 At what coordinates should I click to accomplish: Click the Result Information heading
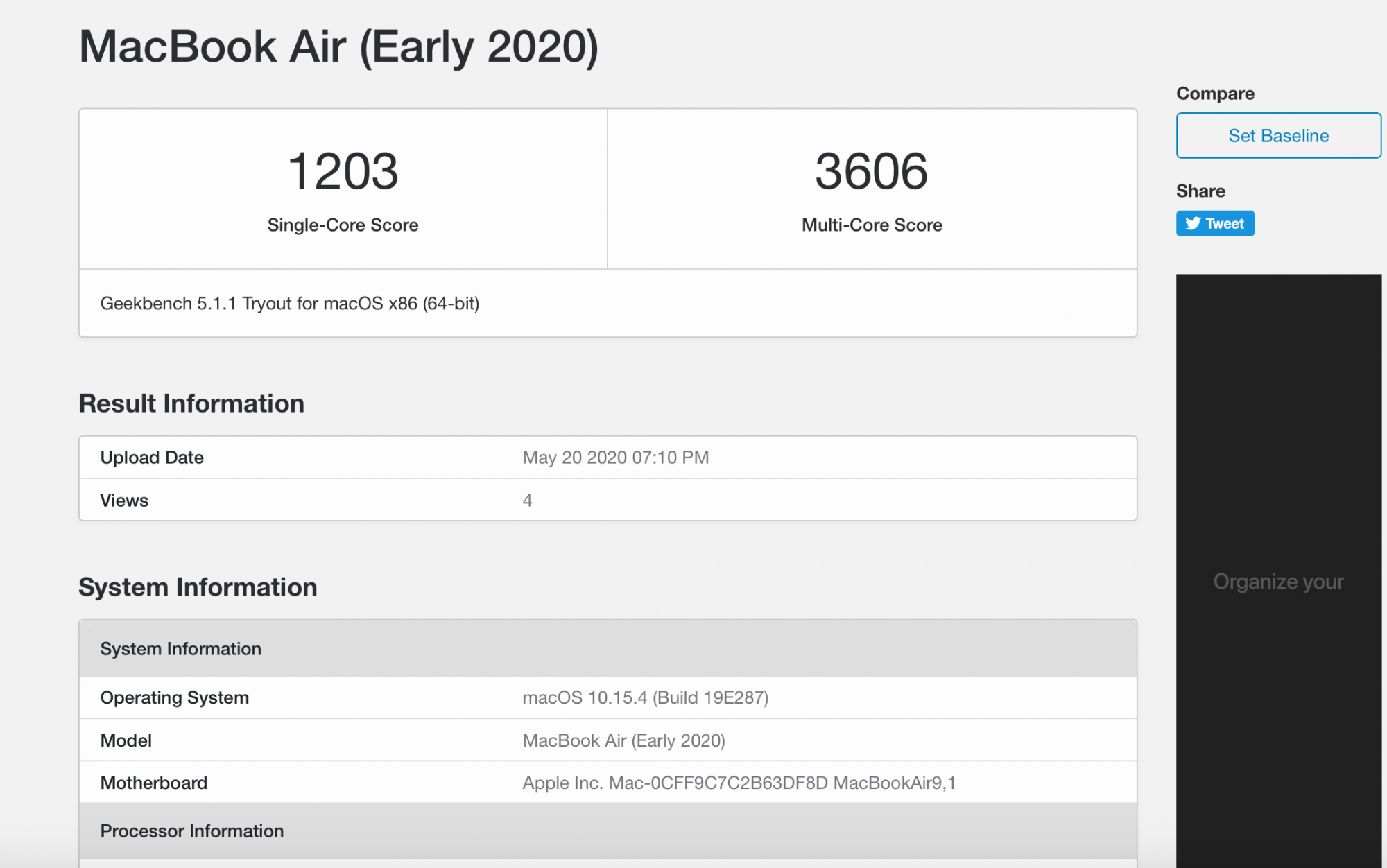click(191, 403)
